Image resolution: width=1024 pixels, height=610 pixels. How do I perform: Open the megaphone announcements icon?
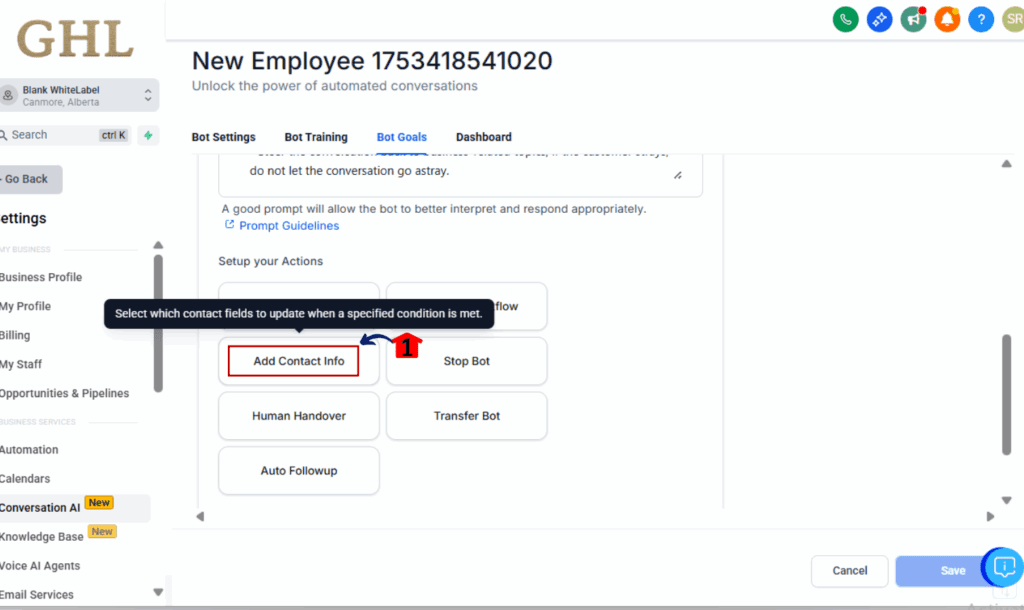point(913,20)
